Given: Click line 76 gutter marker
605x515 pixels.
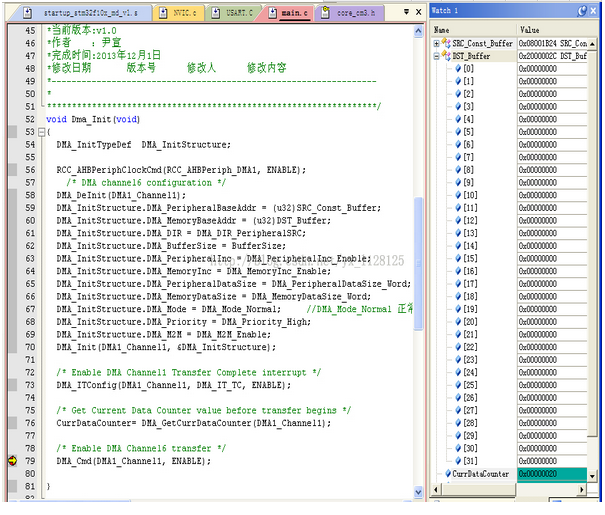Looking at the screenshot, I should coord(12,423).
